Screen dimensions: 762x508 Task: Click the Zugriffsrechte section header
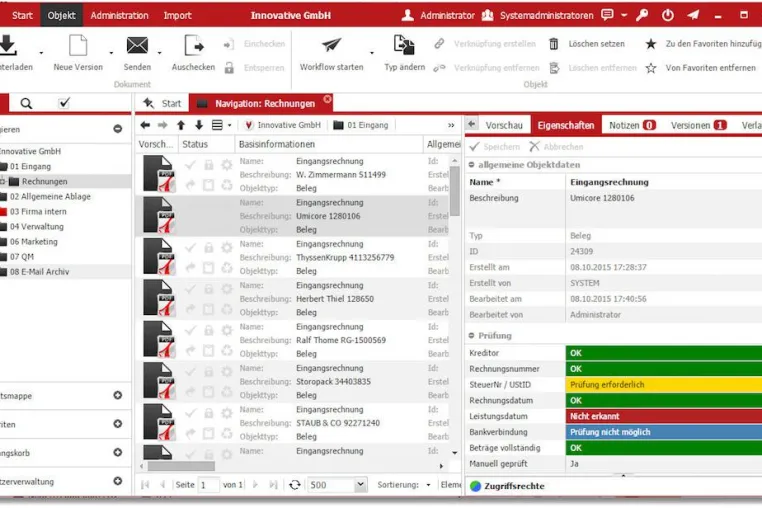514,486
